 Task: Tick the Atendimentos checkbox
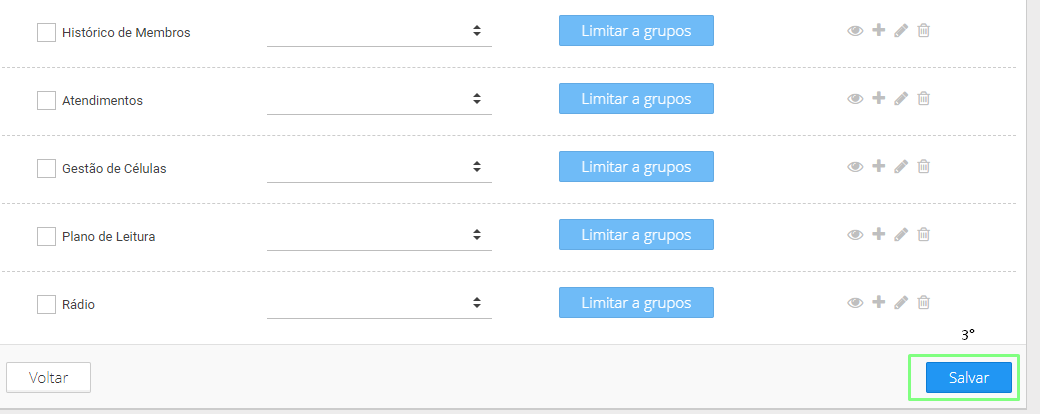(x=46, y=101)
